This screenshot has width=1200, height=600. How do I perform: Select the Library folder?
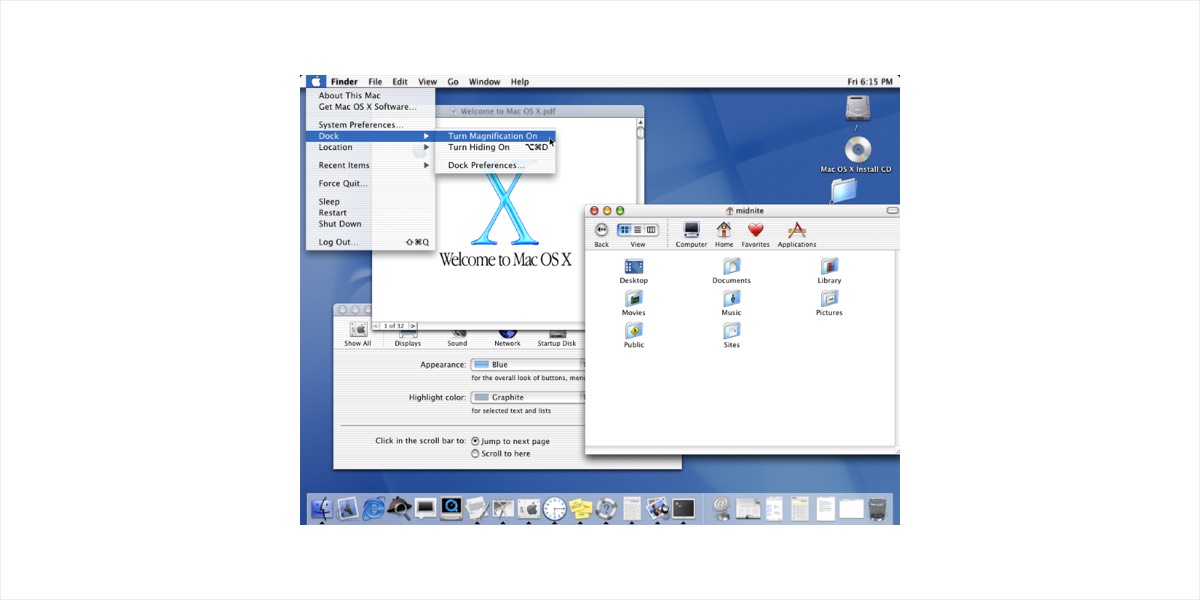829,271
